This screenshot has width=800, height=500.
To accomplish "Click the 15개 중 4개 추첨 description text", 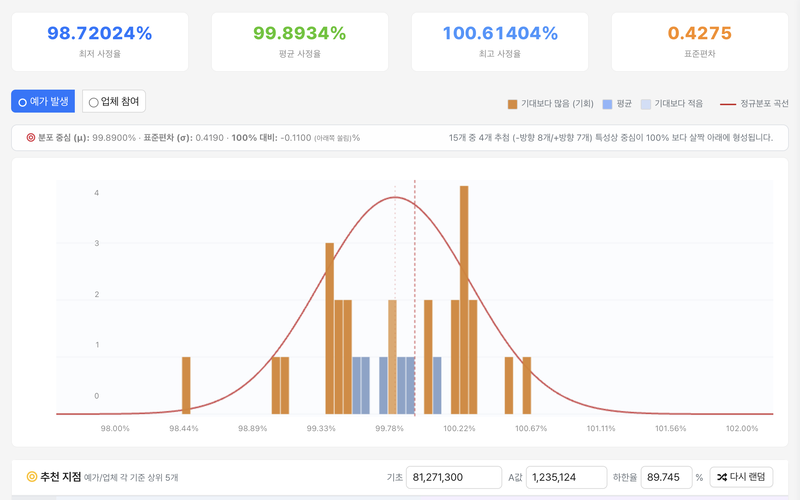I will (x=611, y=138).
